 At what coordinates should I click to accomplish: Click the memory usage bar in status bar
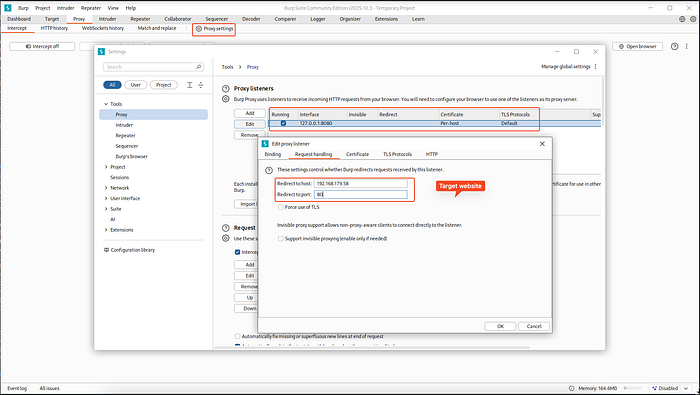[x=634, y=388]
